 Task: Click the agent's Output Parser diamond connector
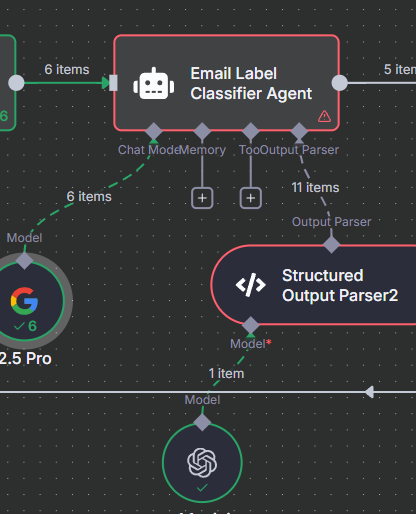pos(299,131)
